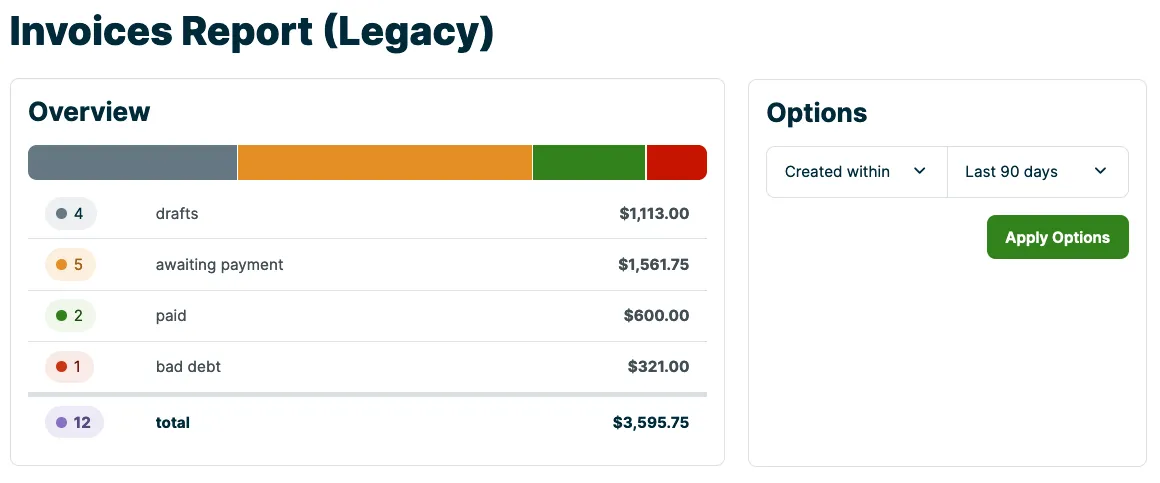
Task: Select the red bad debt bar segment
Action: click(x=677, y=162)
